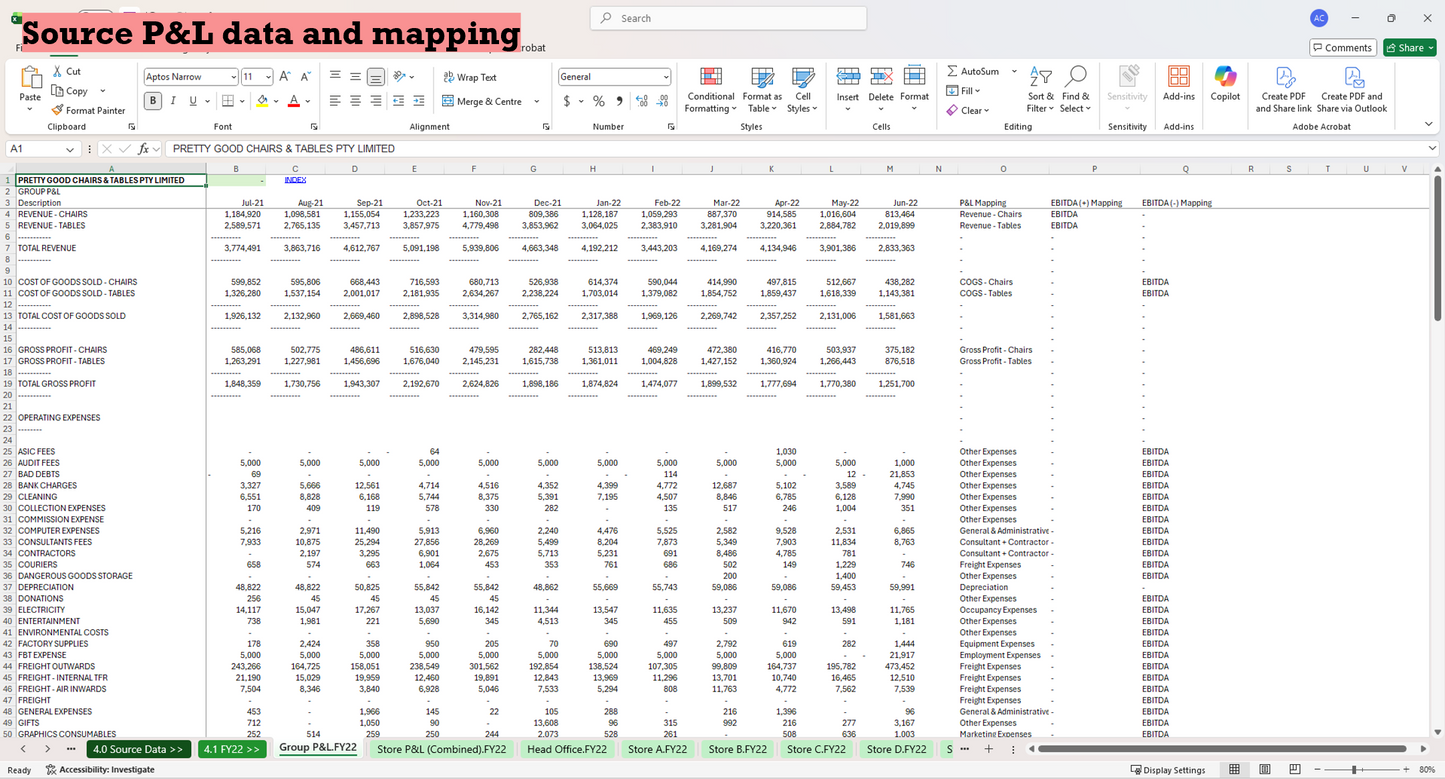The width and height of the screenshot is (1445, 779).
Task: Open Sort & Filter options
Action: point(1040,90)
